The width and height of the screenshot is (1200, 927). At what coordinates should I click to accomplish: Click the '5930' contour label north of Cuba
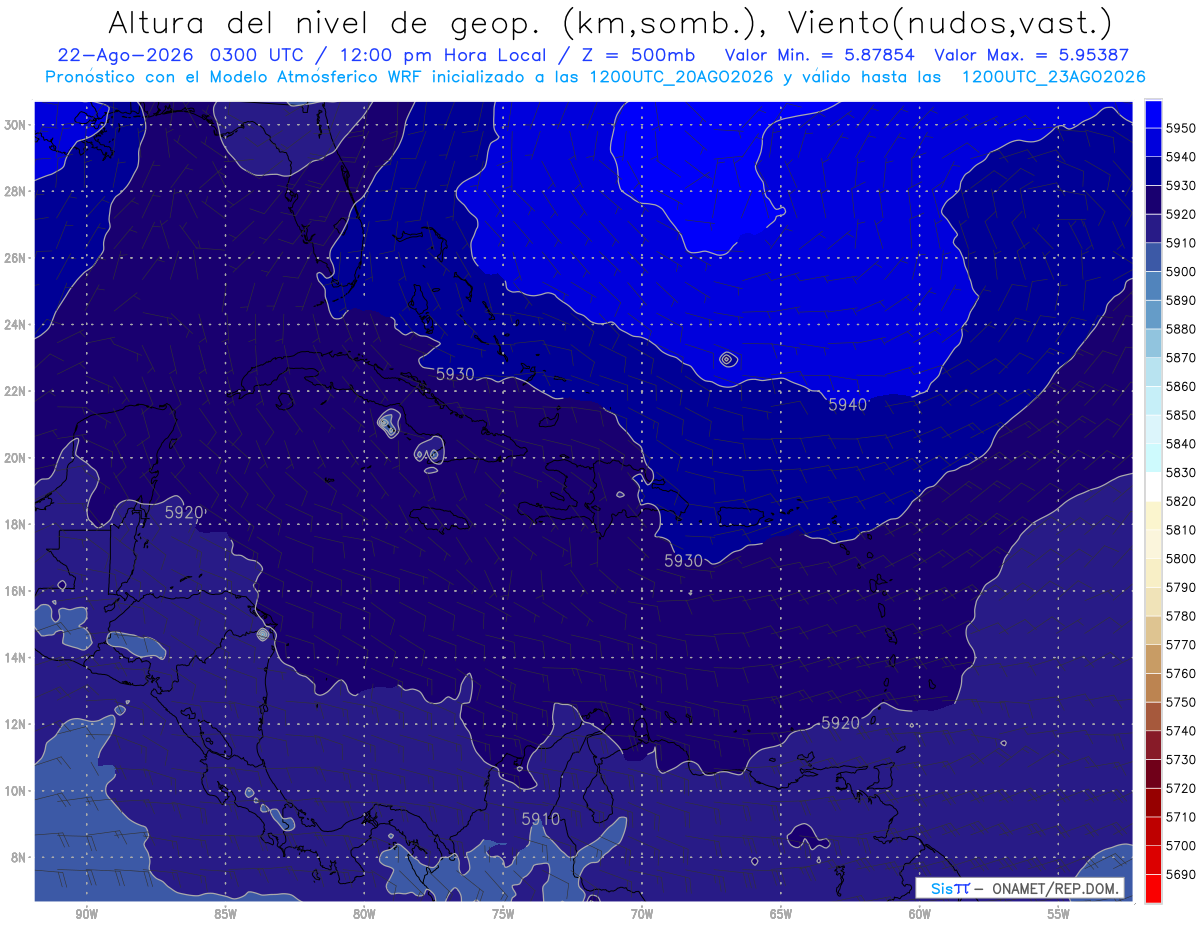455,374
